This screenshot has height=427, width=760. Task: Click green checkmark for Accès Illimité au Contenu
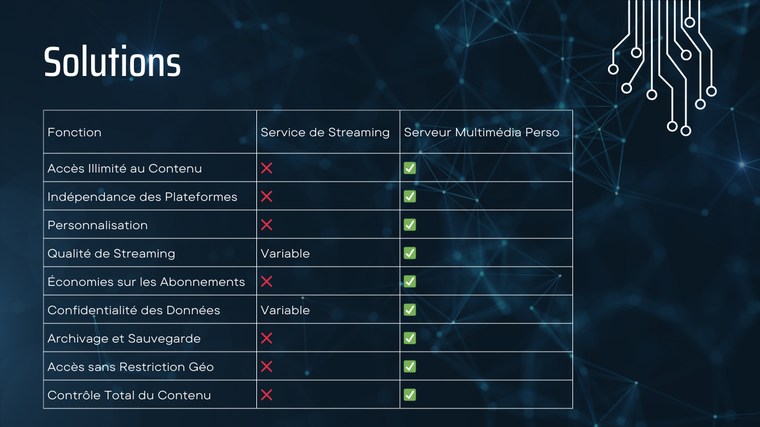point(410,168)
